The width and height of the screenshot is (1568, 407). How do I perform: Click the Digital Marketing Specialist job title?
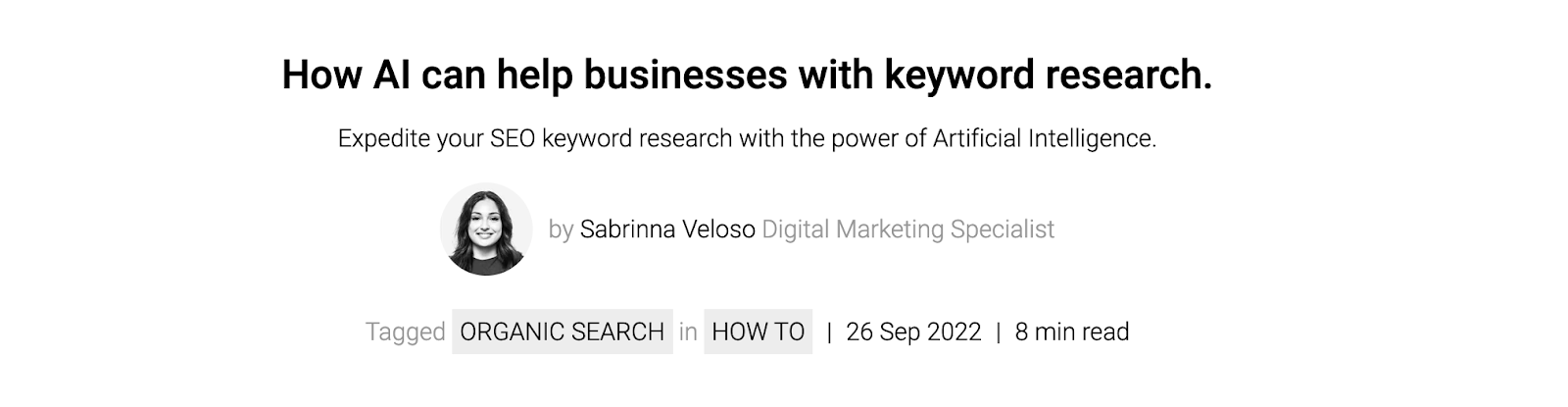[x=907, y=229]
